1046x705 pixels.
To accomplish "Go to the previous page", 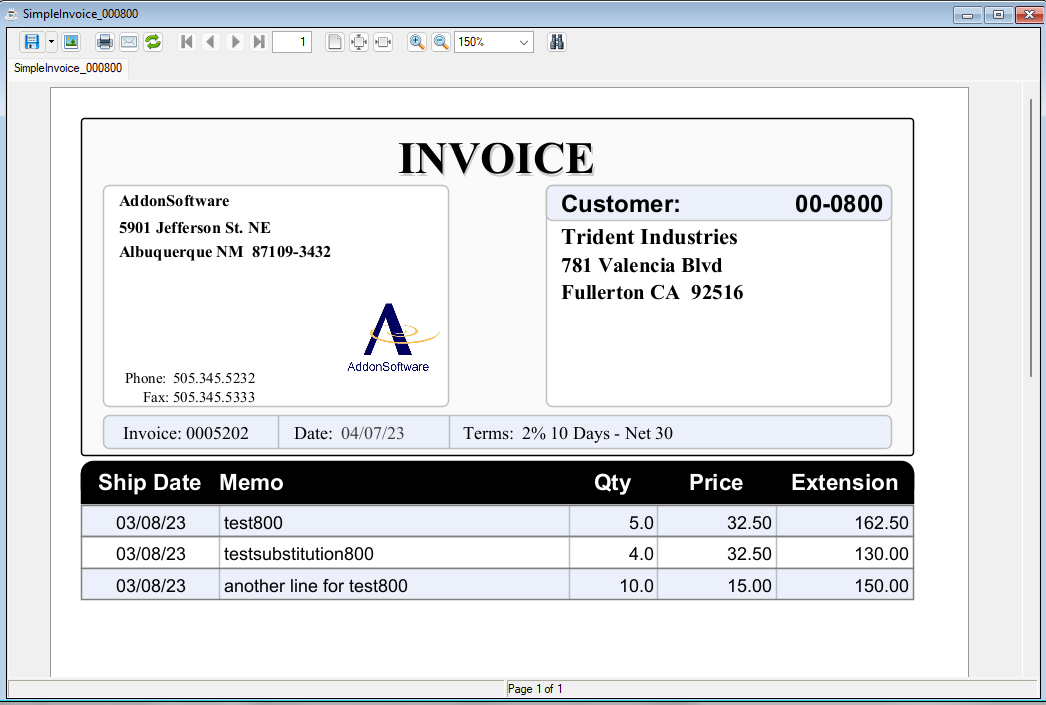I will pyautogui.click(x=211, y=42).
